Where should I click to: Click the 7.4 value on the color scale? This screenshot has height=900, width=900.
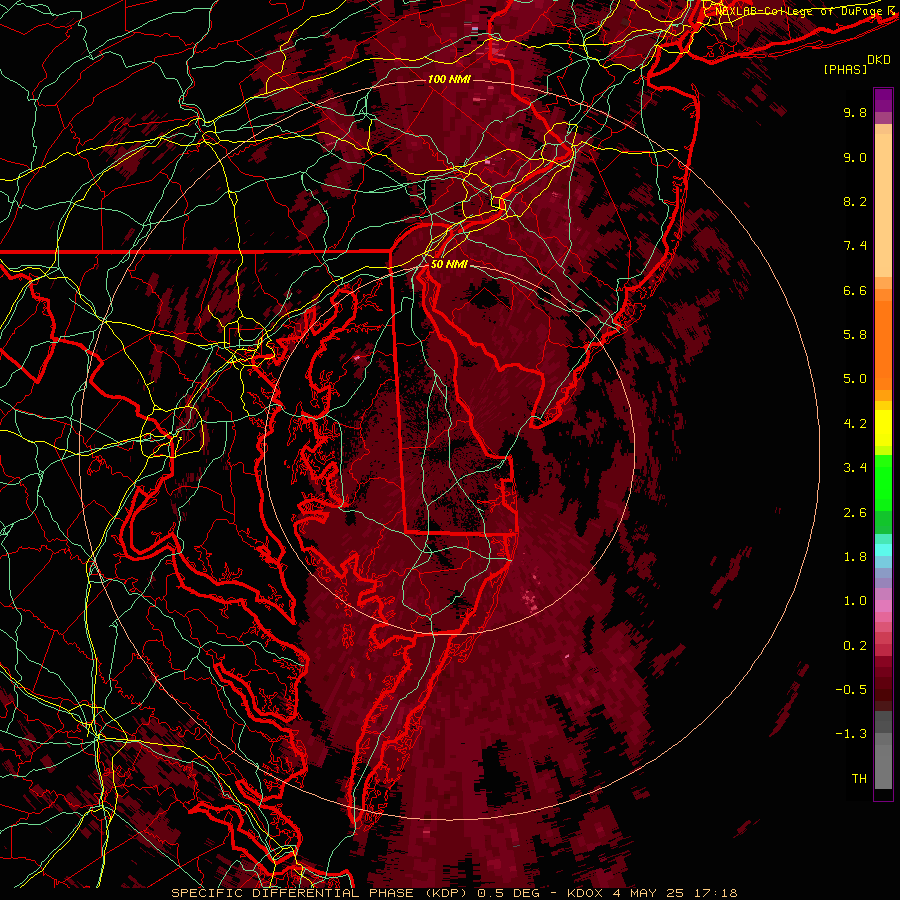pyautogui.click(x=855, y=246)
